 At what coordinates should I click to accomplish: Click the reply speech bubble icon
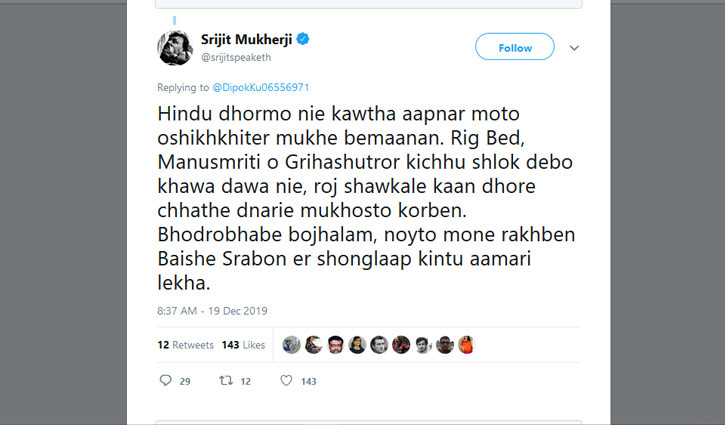pos(166,380)
